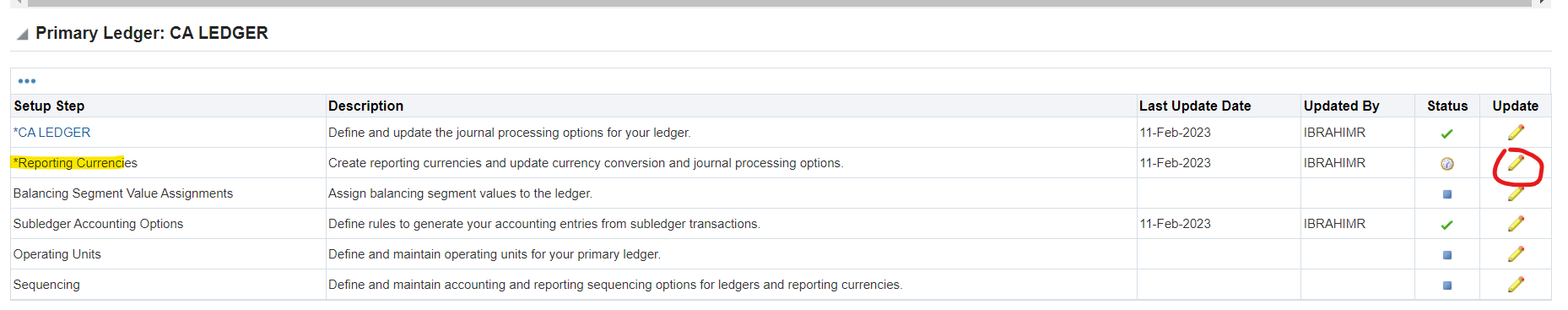Click blue status square for Balancing Segment row
Image resolution: width=1568 pixels, height=310 pixels.
point(1447,194)
